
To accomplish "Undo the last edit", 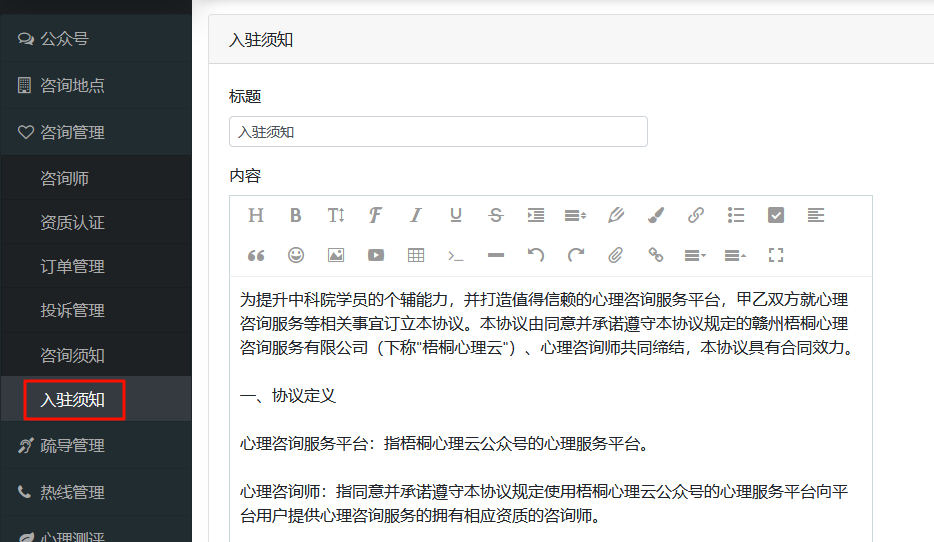I will (536, 255).
